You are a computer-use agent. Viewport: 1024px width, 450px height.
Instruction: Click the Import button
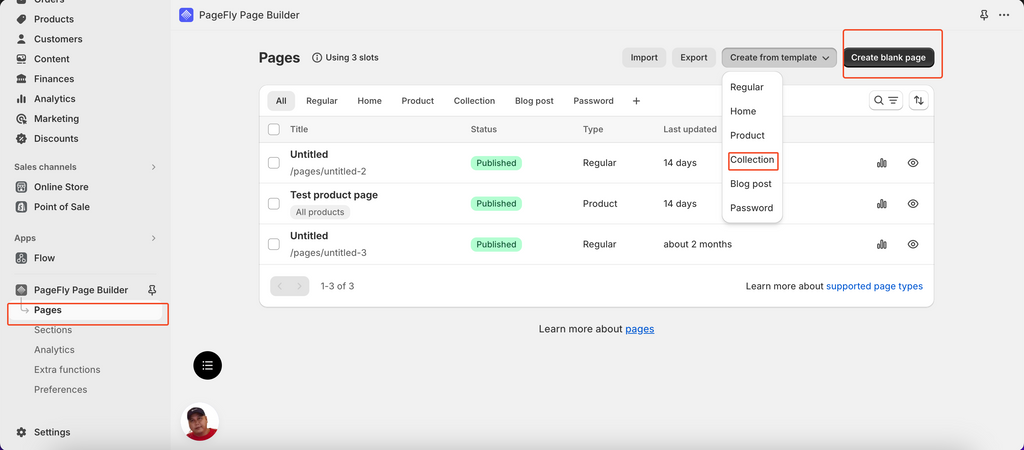[644, 57]
